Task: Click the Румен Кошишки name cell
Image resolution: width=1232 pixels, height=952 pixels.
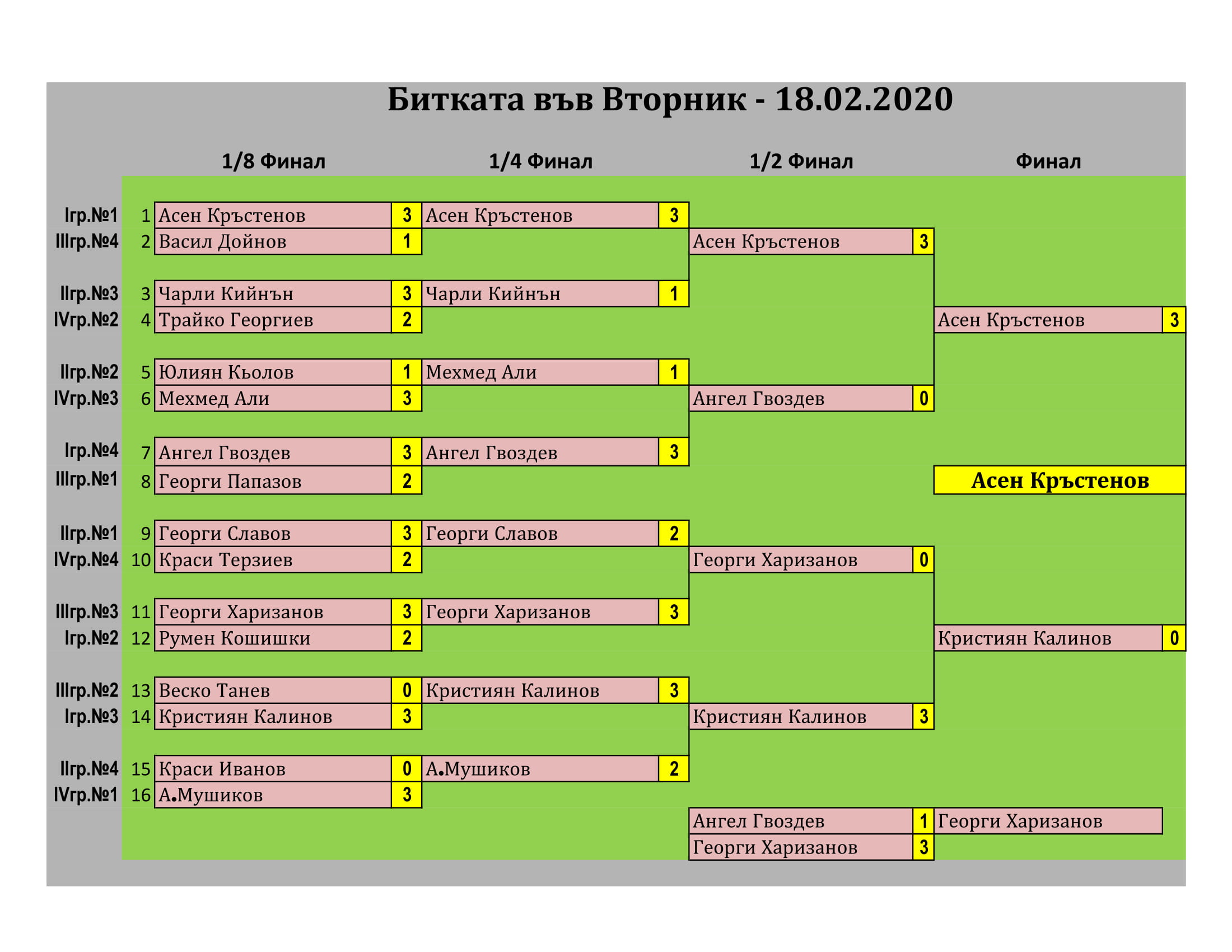Action: pyautogui.click(x=273, y=638)
